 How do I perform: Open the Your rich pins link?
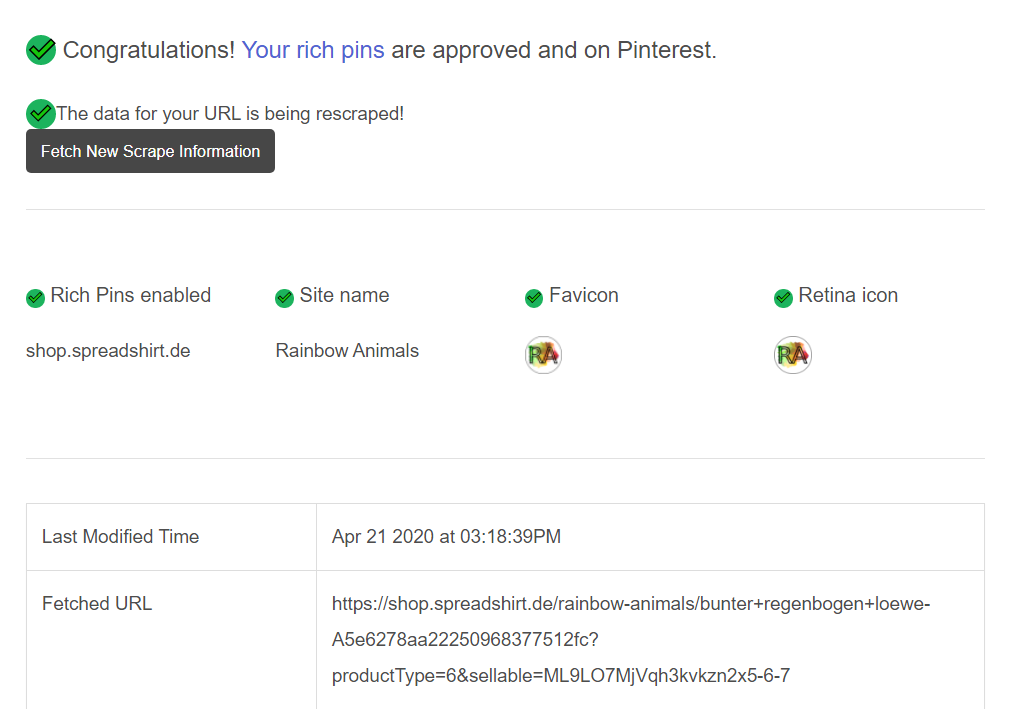313,49
